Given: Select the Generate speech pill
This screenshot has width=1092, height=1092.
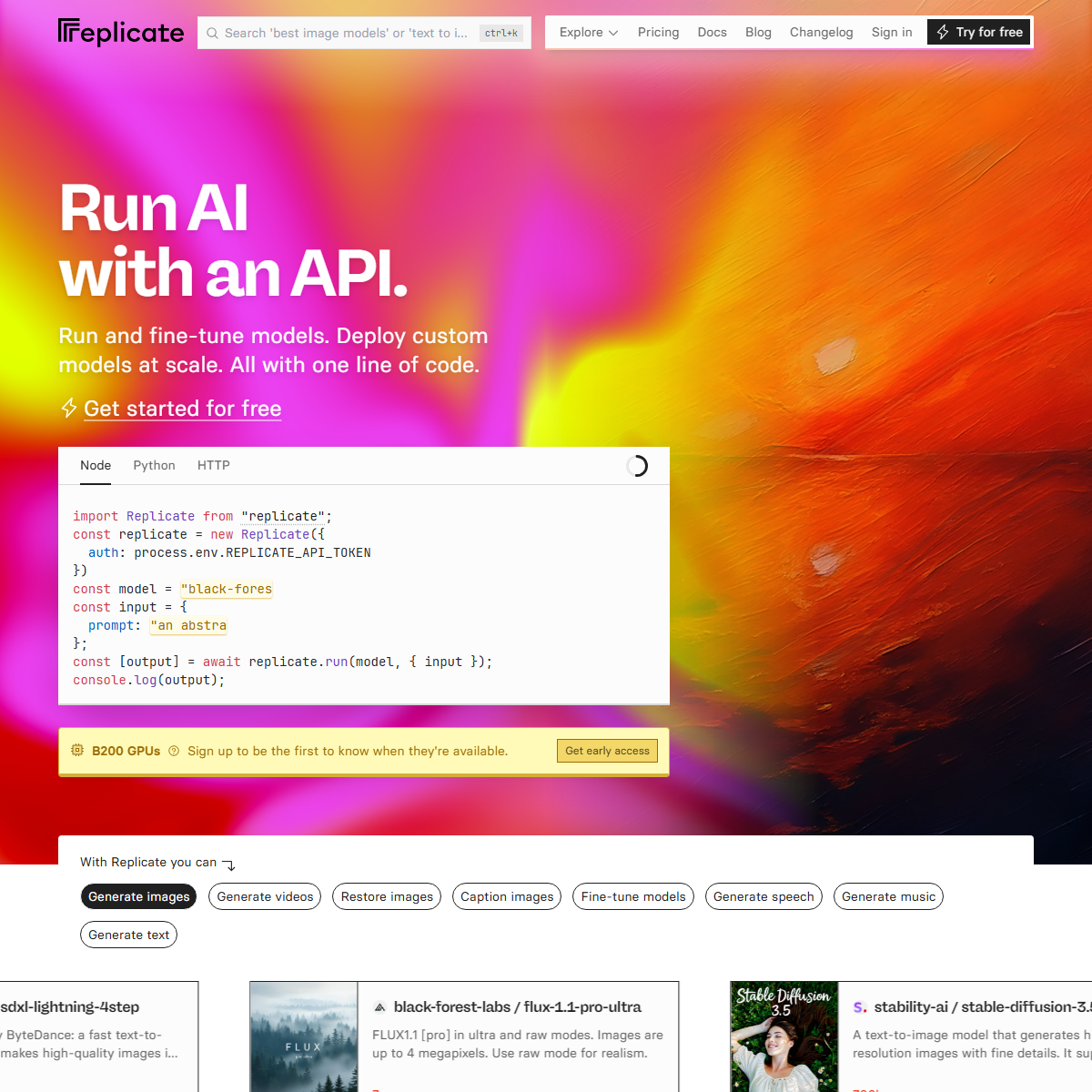Looking at the screenshot, I should [x=763, y=896].
